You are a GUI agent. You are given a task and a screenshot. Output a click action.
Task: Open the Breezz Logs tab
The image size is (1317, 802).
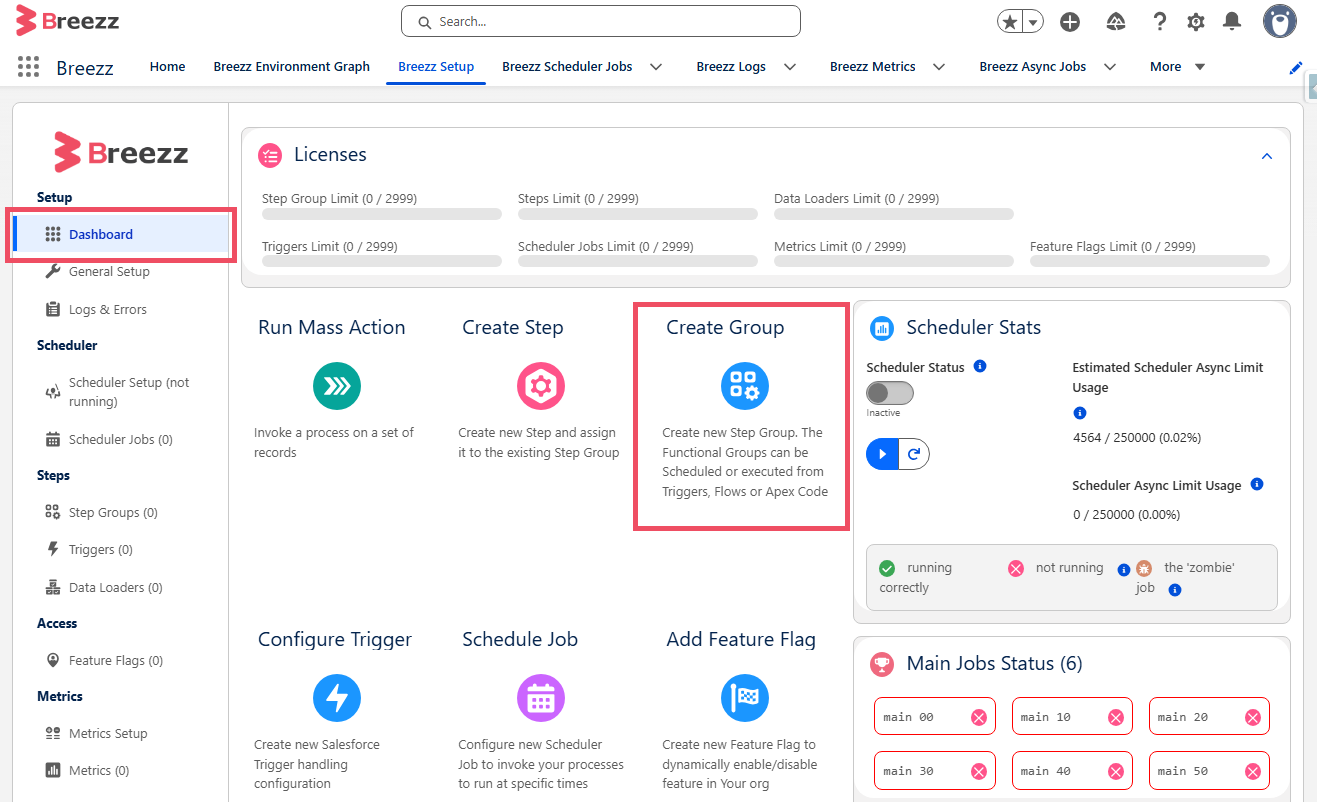pos(731,67)
